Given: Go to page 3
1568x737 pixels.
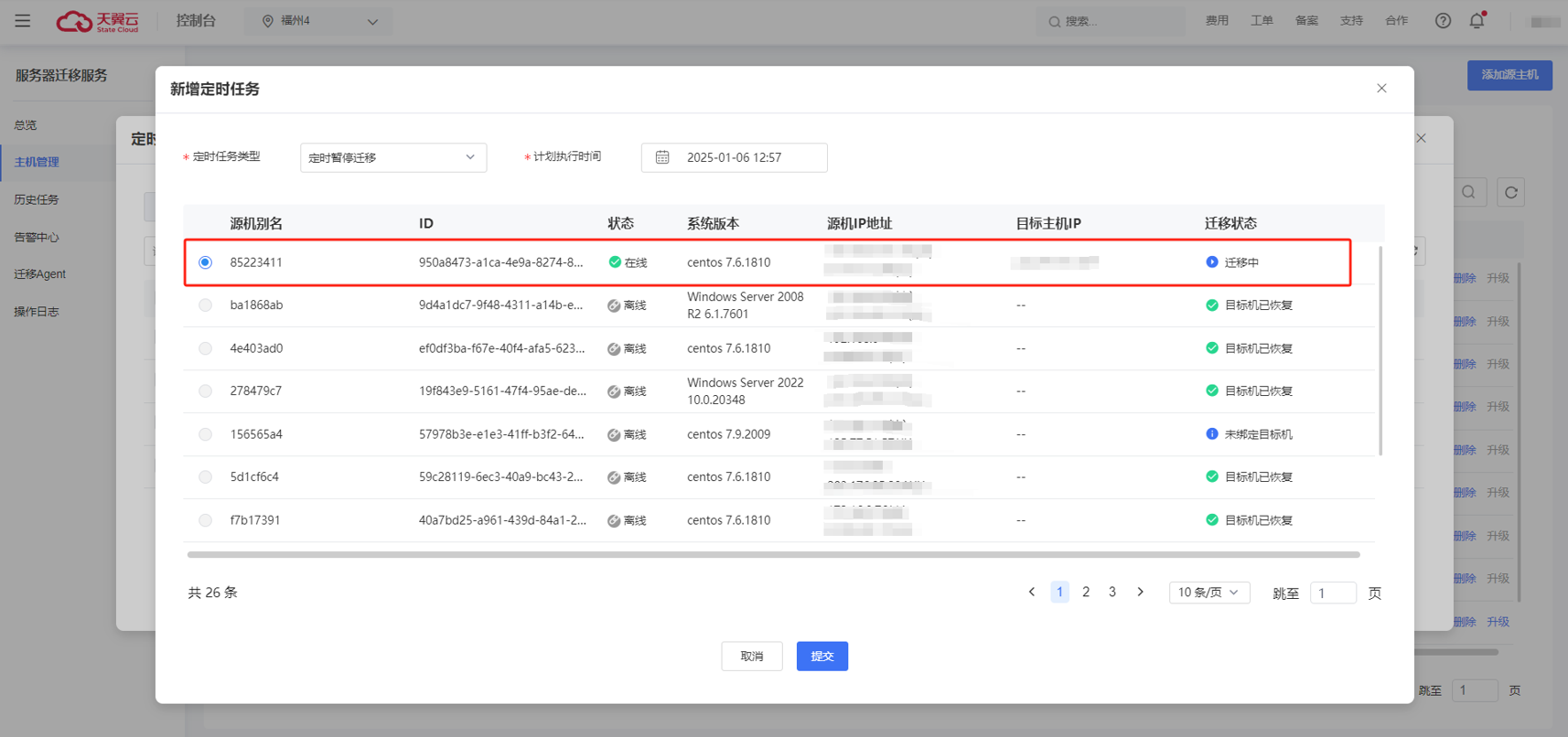Looking at the screenshot, I should [1112, 592].
